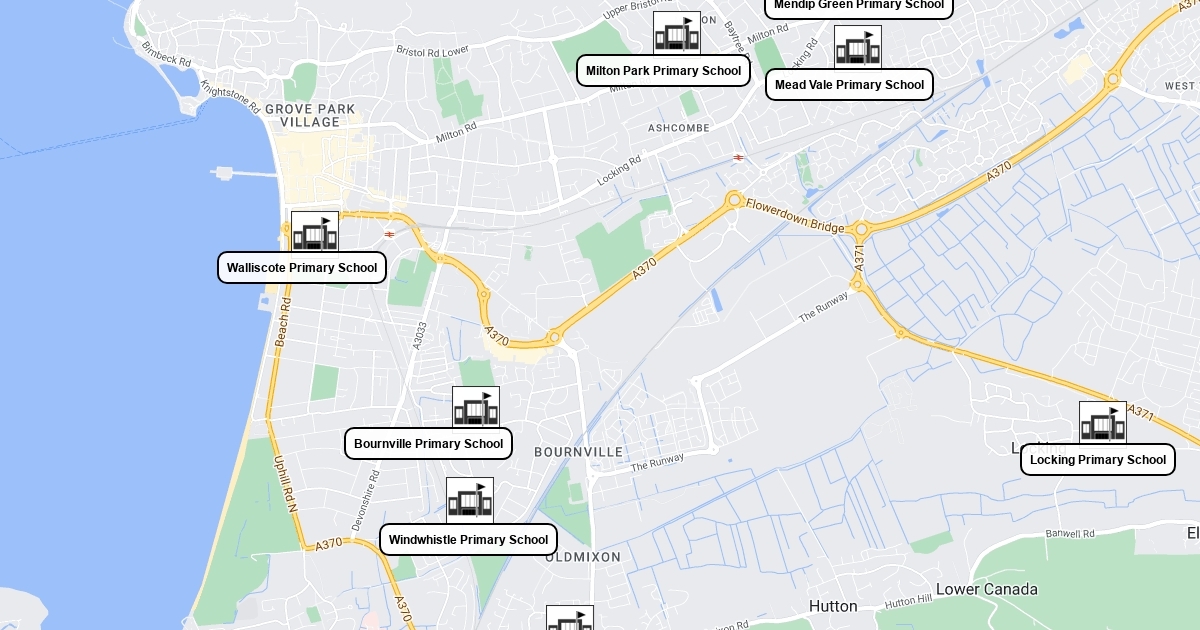Click the Milton Park Primary School label
This screenshot has height=630, width=1200.
pyautogui.click(x=664, y=71)
